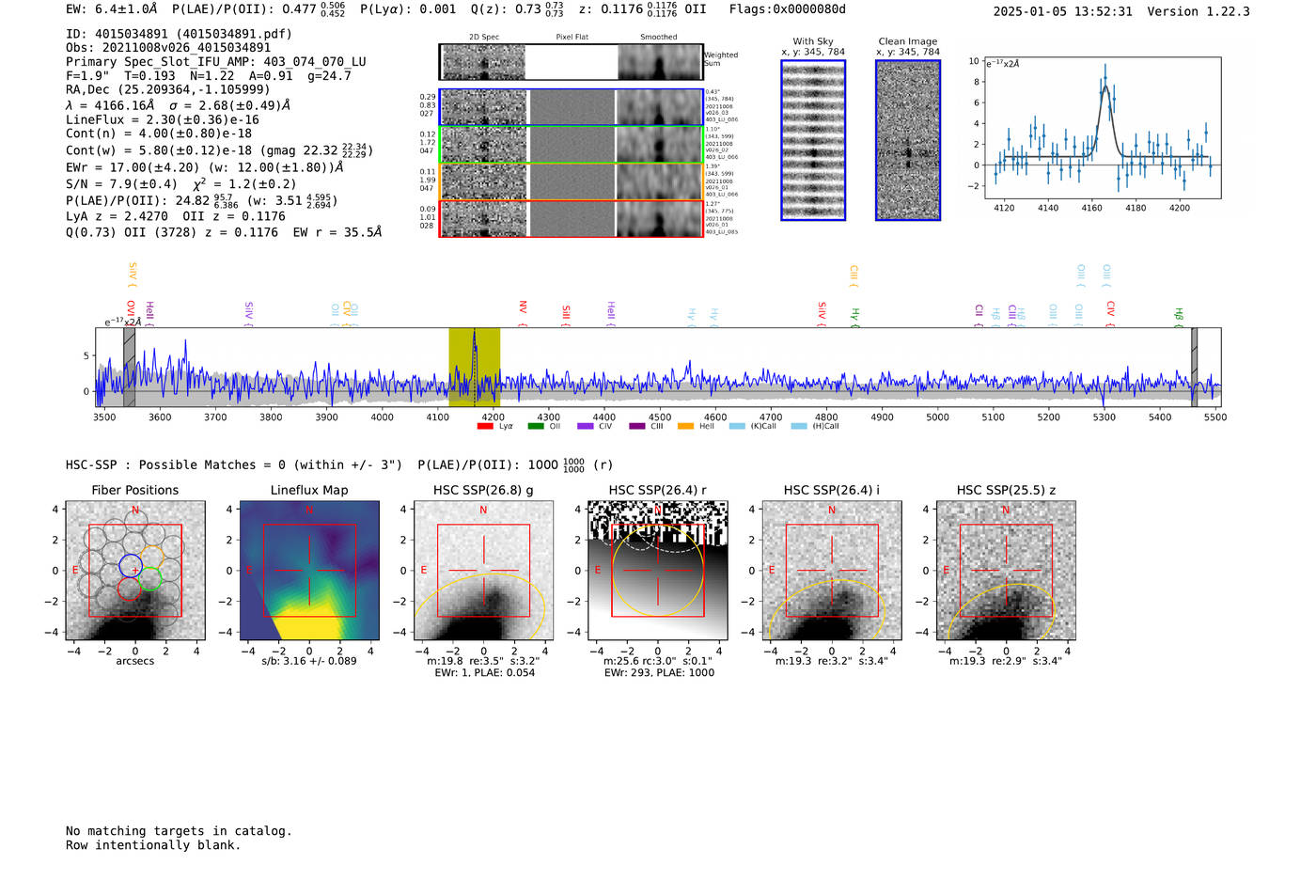This screenshot has width=1316, height=896.
Task: Select the HeII orange legend swatch
Action: (x=686, y=427)
